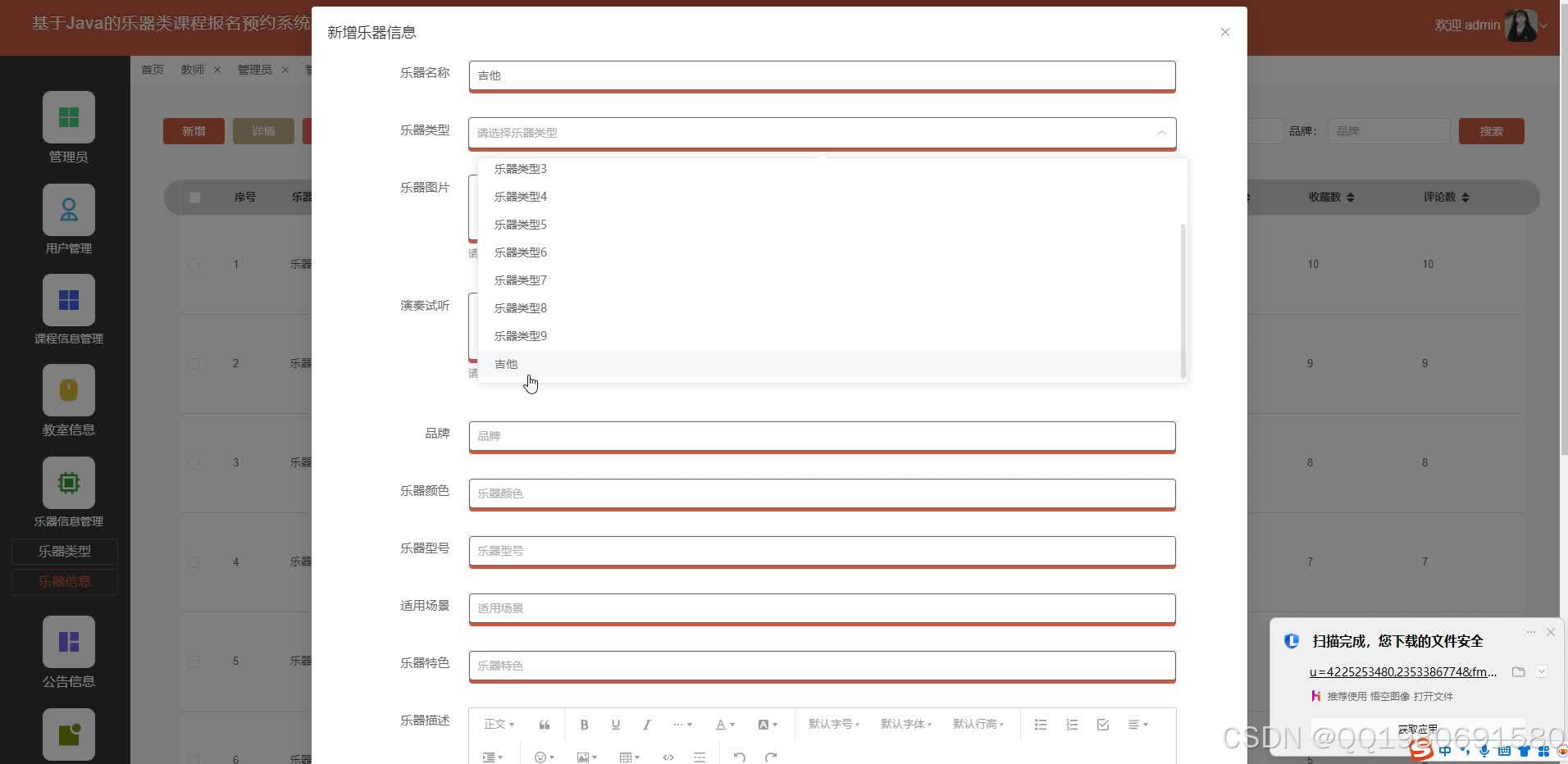Open the 课程信息管理 sidebar icon

tap(69, 300)
